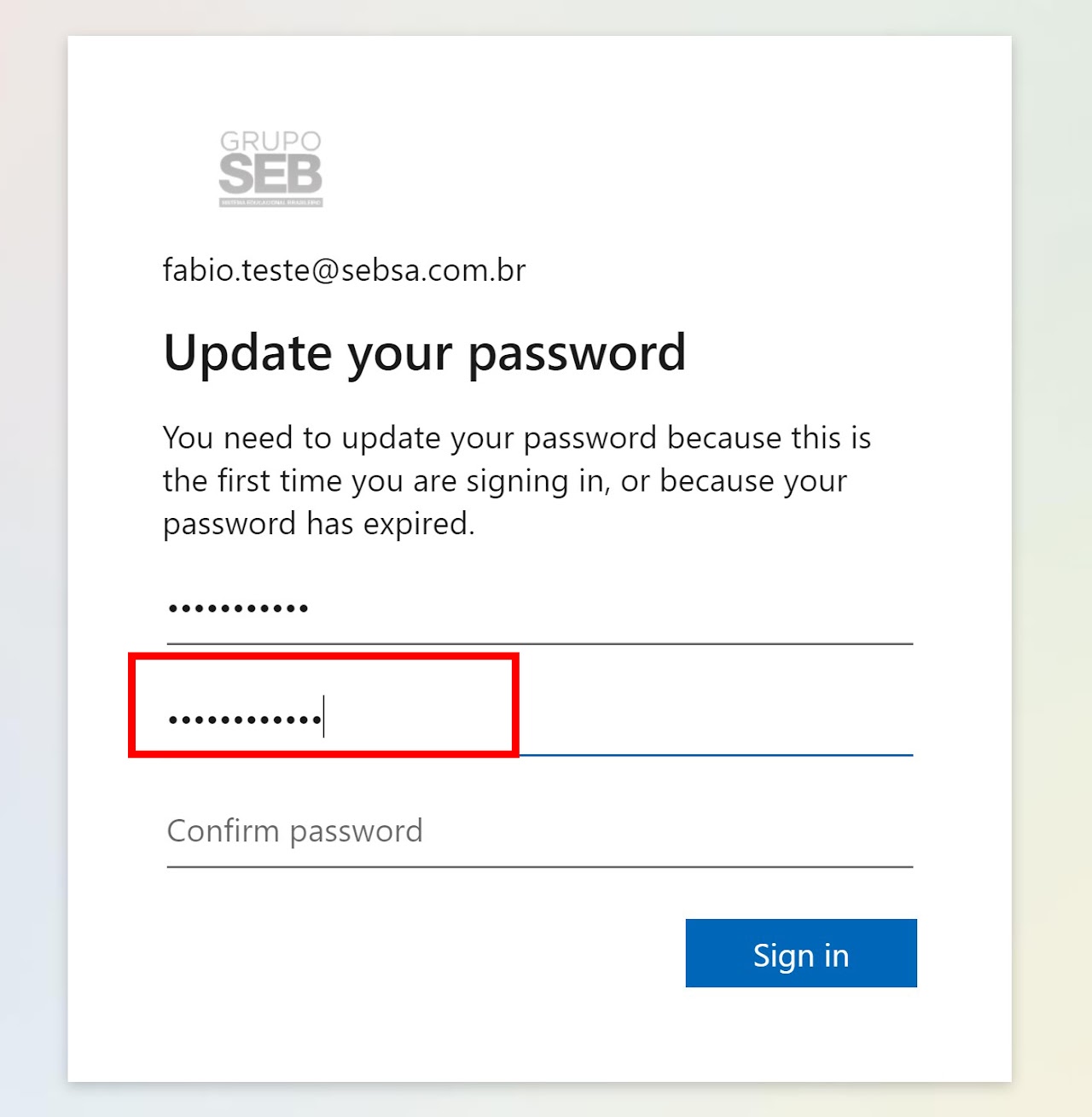Click the "the first time you are signing" line
The image size is (1092, 1117).
504,481
